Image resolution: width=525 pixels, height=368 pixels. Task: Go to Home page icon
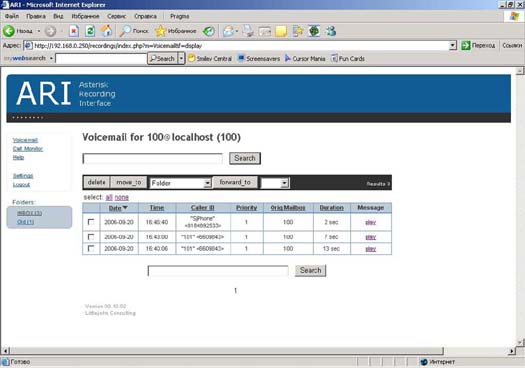[106, 31]
